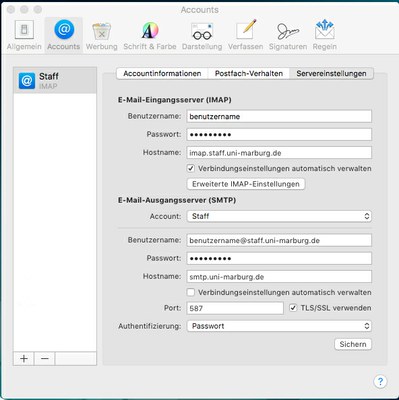Open Verfassen pencil icon pane
Image resolution: width=399 pixels, height=400 pixels.
246,35
